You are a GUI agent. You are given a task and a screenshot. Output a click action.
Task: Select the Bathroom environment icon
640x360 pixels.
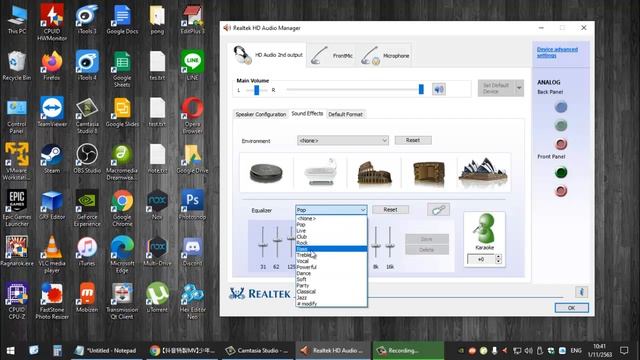320,172
